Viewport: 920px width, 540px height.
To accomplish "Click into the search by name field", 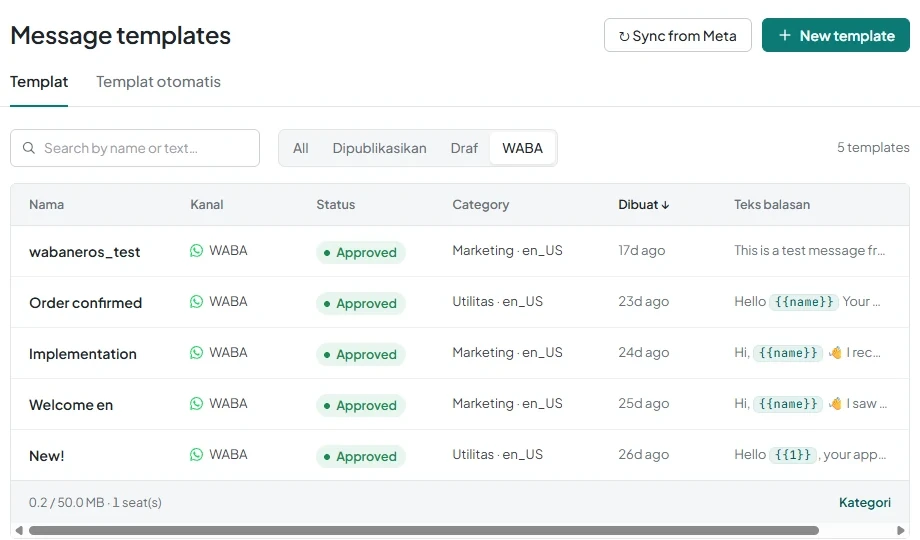I will click(135, 148).
